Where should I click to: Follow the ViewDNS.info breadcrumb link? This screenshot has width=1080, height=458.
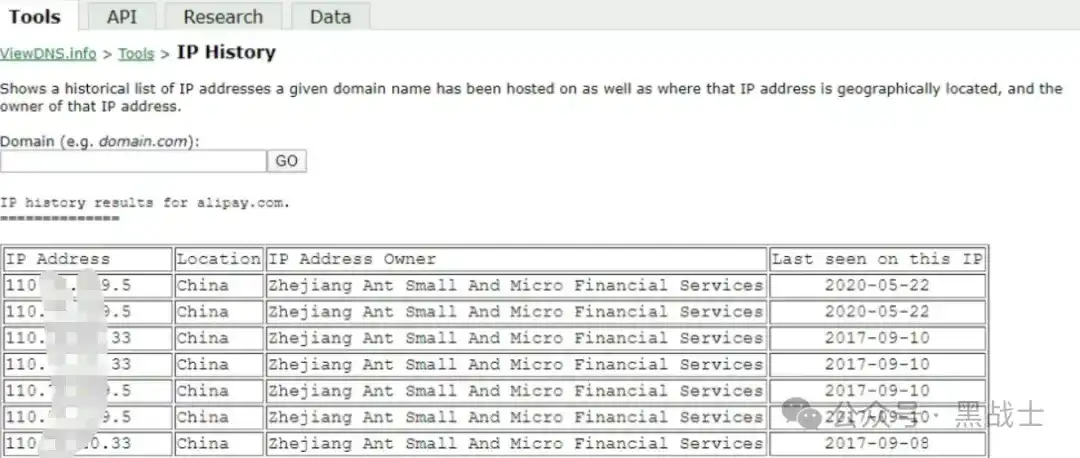48,54
